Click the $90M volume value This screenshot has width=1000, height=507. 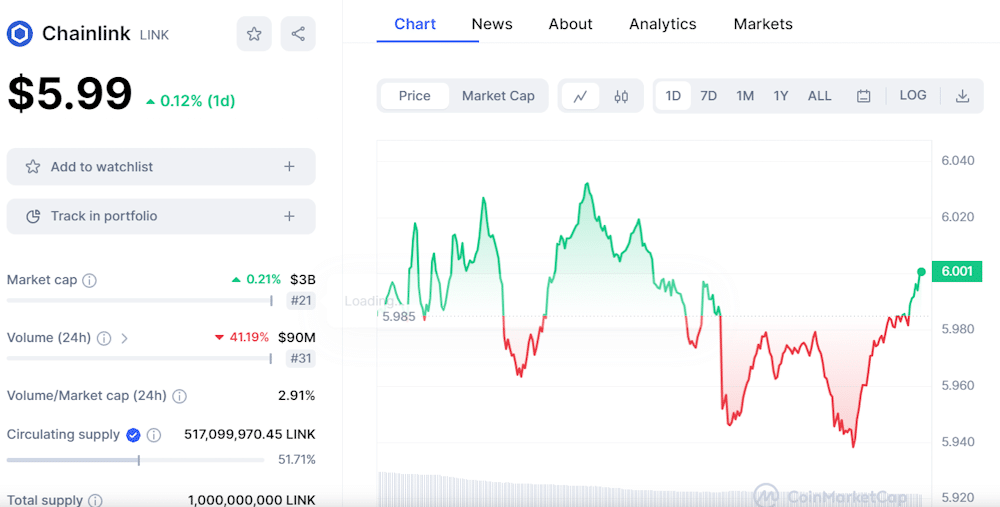coord(297,337)
